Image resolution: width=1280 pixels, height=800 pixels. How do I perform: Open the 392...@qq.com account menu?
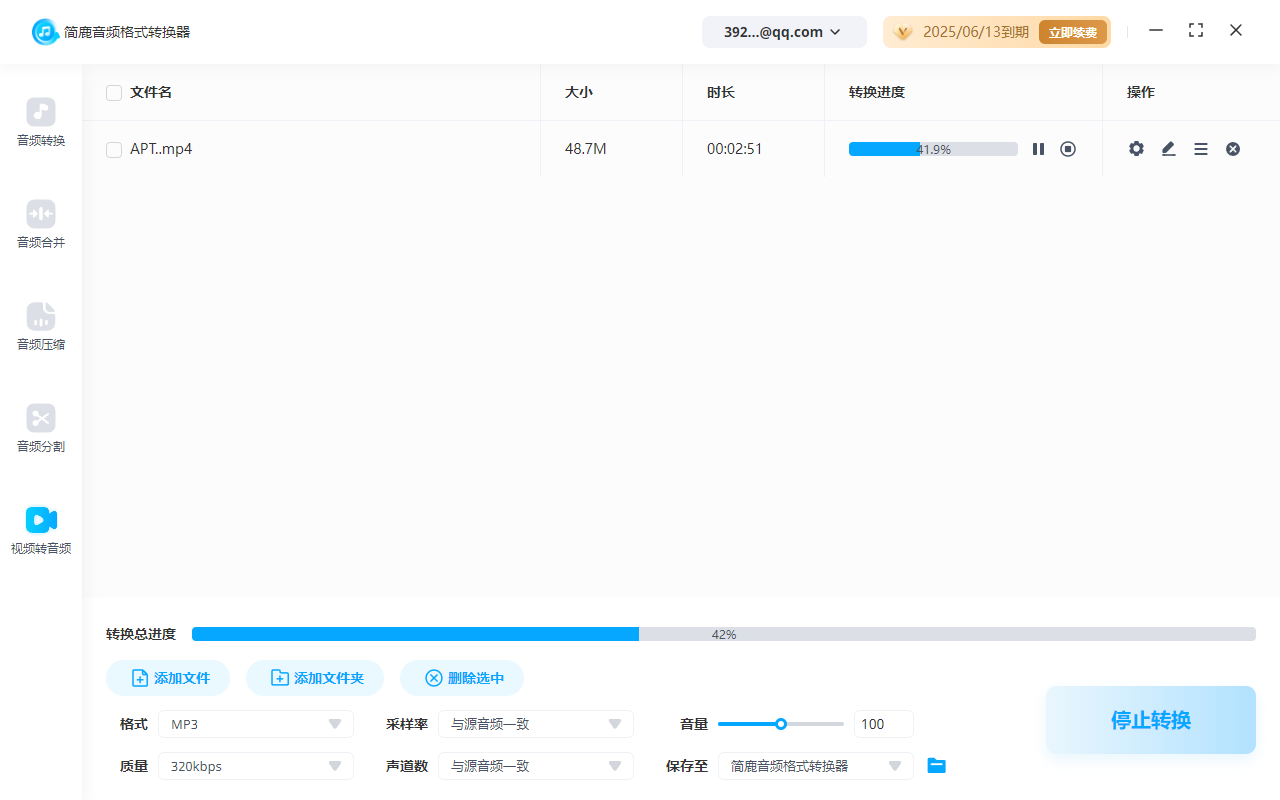(x=784, y=31)
